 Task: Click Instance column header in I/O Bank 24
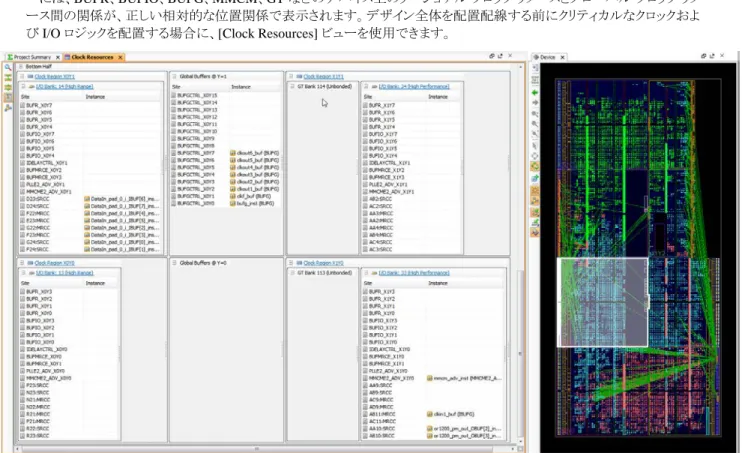point(443,97)
